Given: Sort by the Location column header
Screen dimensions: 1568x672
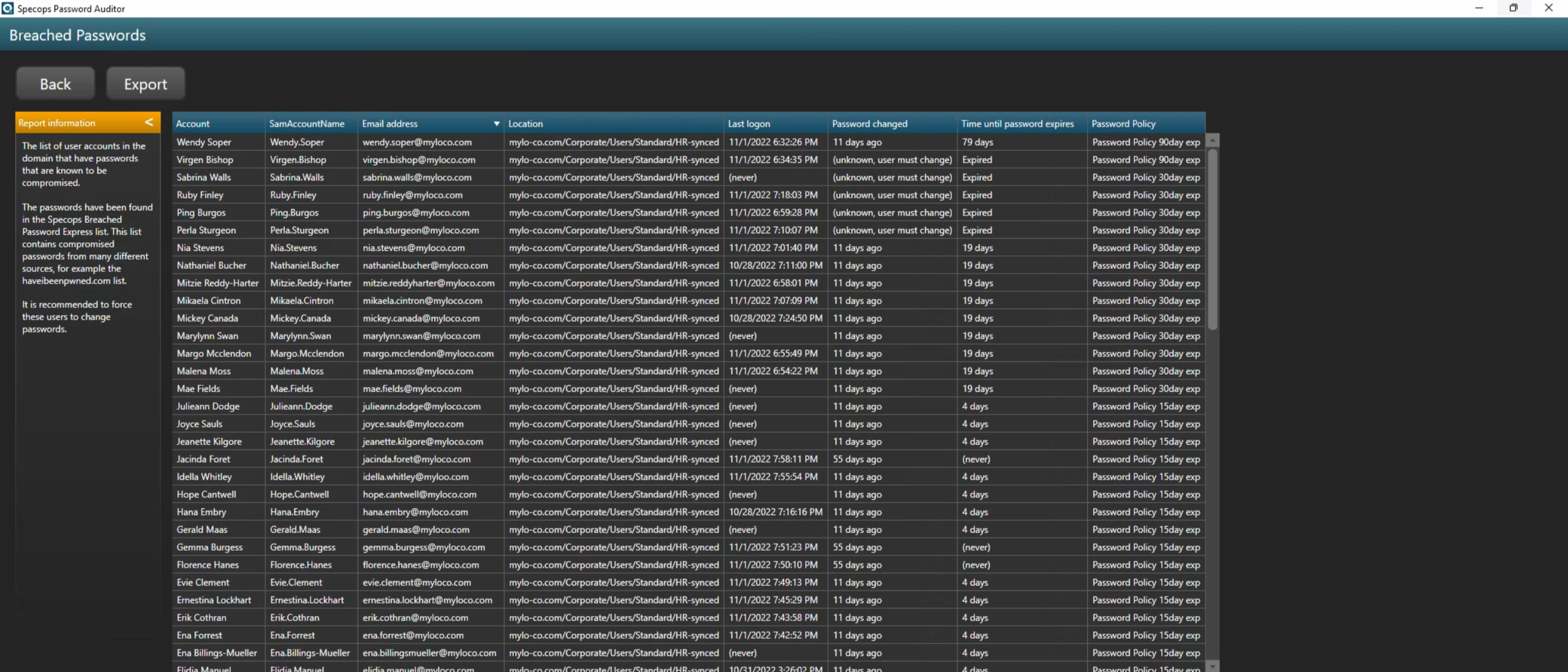Looking at the screenshot, I should point(614,124).
